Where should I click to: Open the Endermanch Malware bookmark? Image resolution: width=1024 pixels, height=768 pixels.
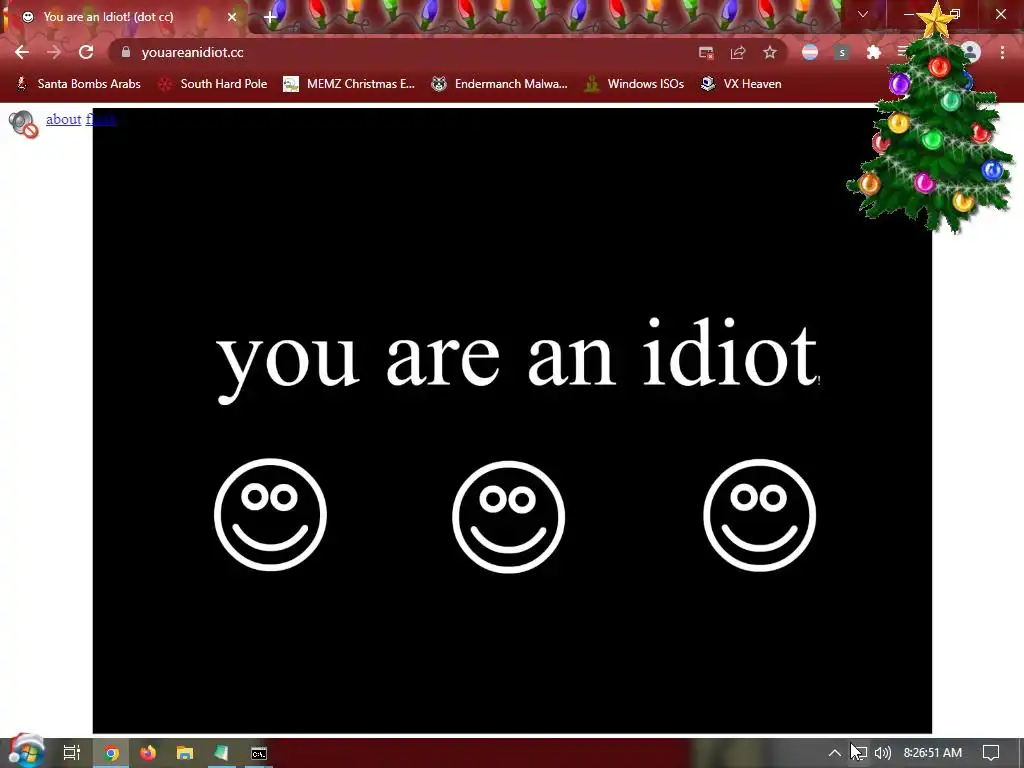pyautogui.click(x=500, y=84)
